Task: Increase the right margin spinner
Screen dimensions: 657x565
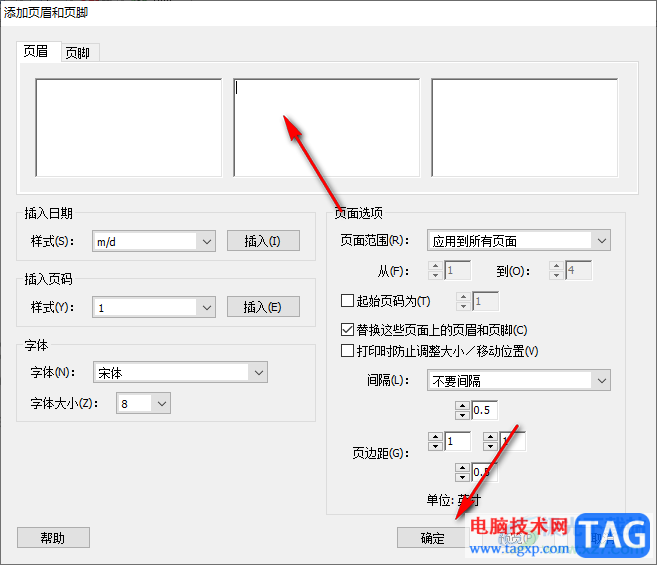Action: pos(490,437)
